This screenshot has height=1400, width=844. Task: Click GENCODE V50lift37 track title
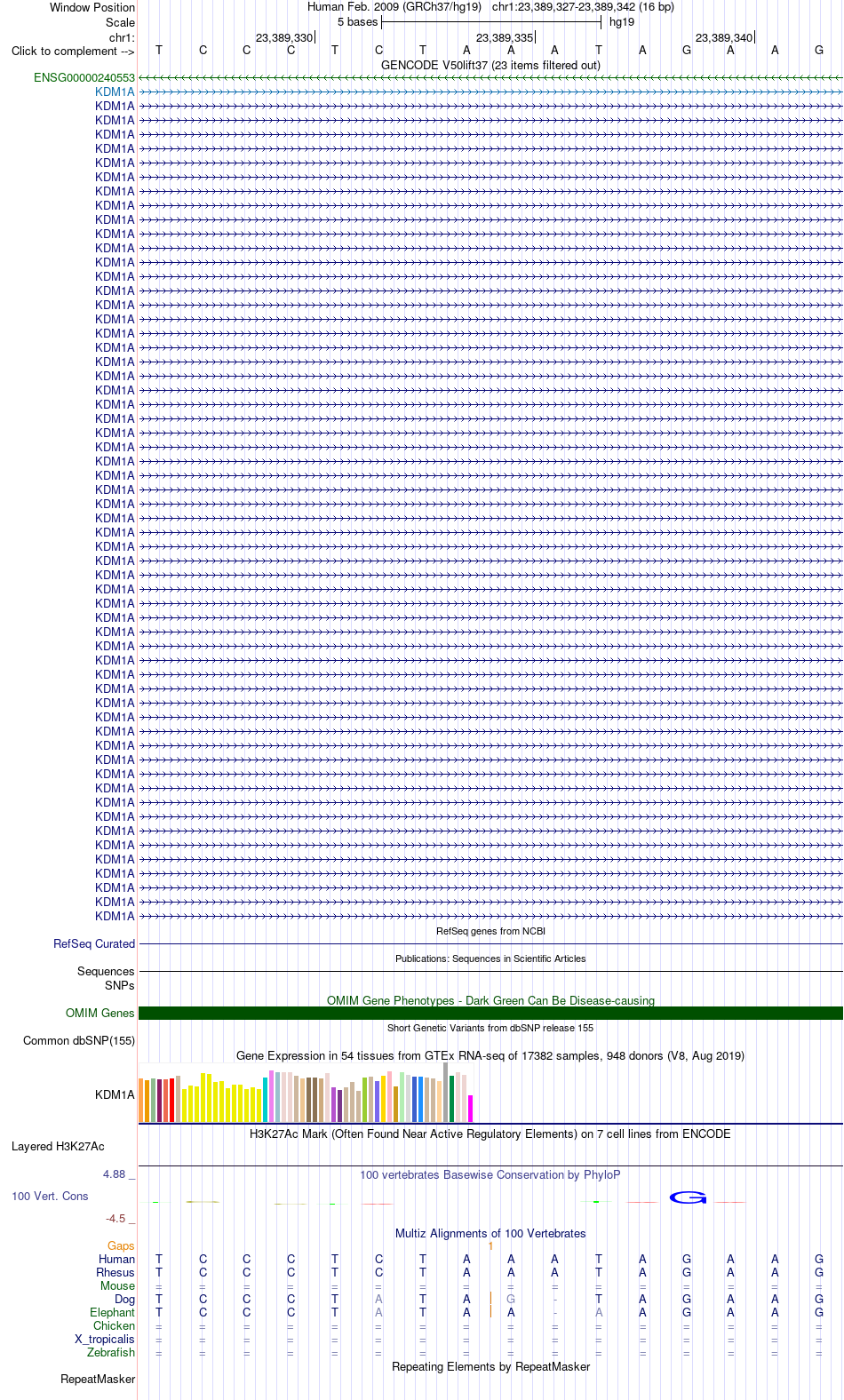[x=490, y=65]
